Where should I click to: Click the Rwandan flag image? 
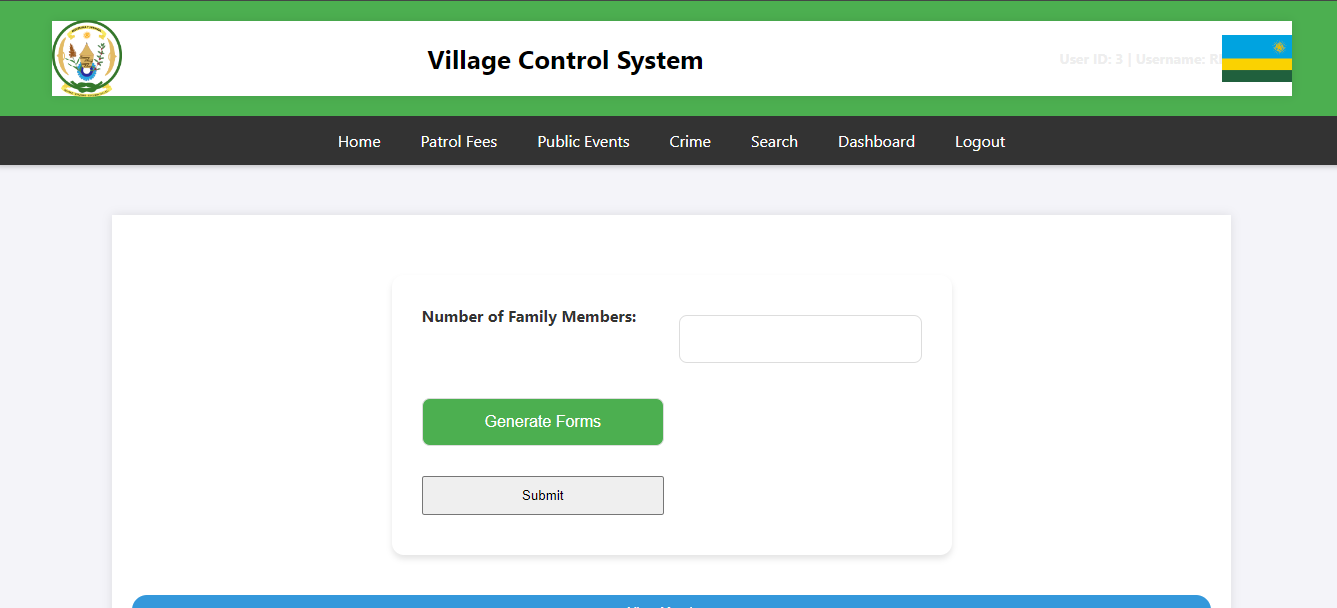[1256, 58]
